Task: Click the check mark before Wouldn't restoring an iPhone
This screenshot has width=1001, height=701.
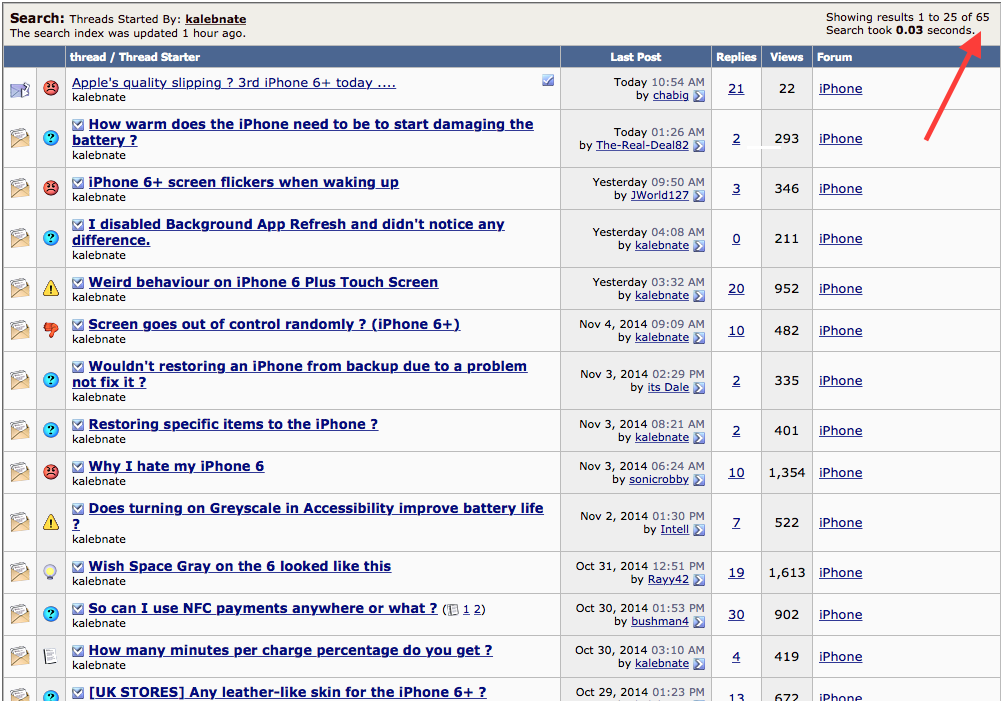Action: click(78, 366)
